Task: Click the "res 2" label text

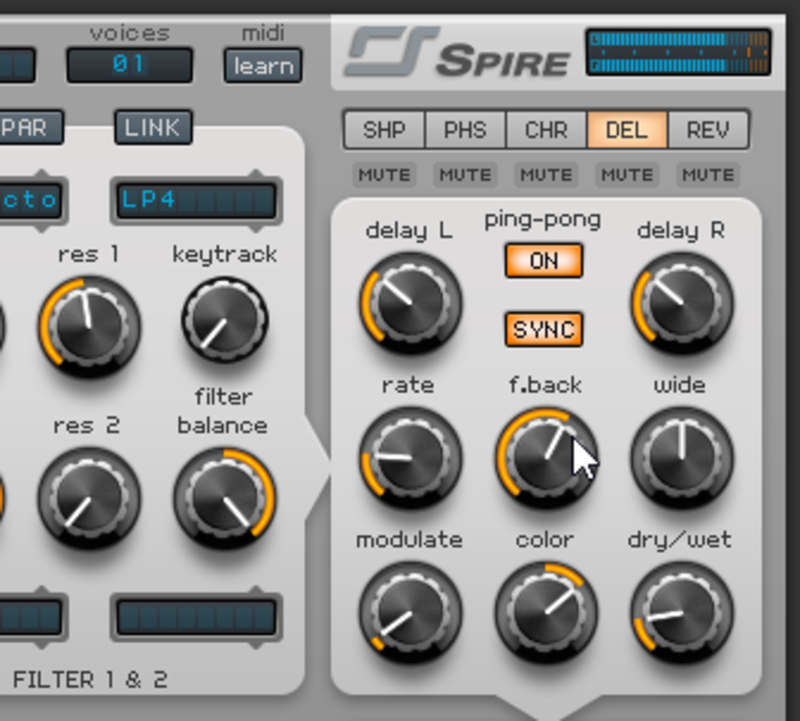Action: (87, 426)
